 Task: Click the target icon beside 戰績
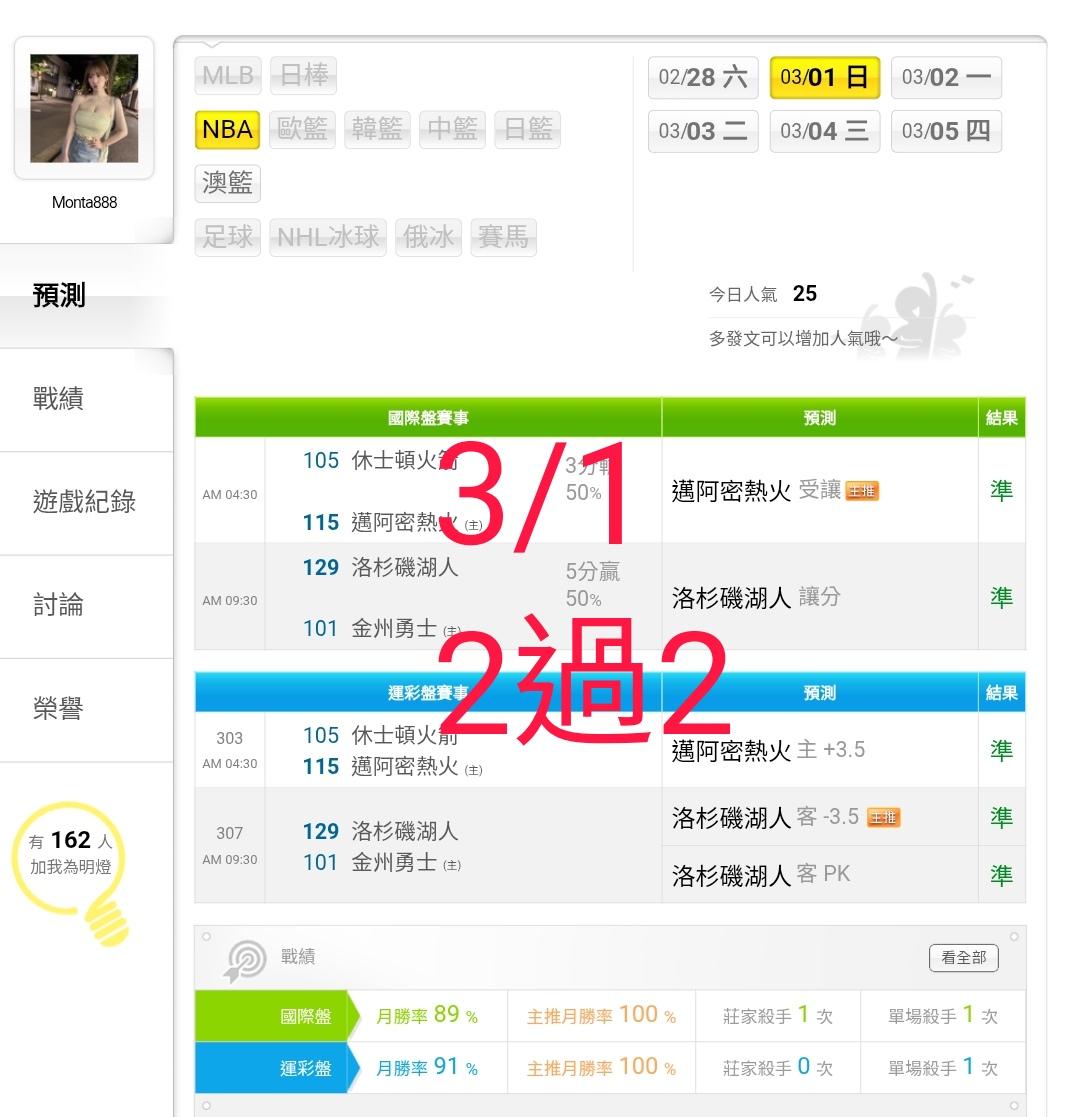(x=245, y=960)
